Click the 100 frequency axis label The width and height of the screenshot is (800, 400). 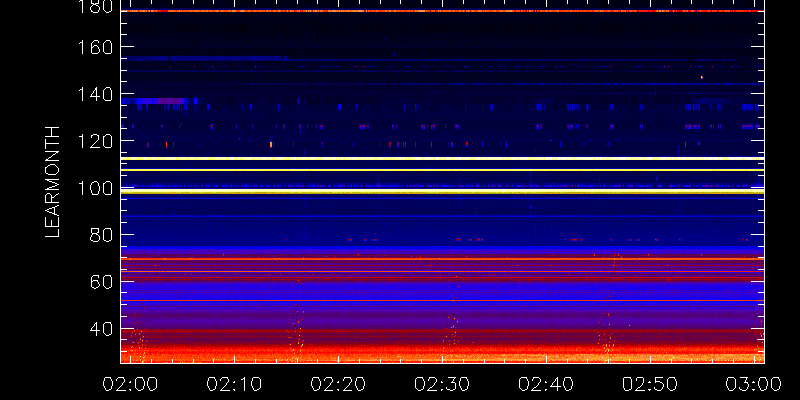pyautogui.click(x=95, y=189)
